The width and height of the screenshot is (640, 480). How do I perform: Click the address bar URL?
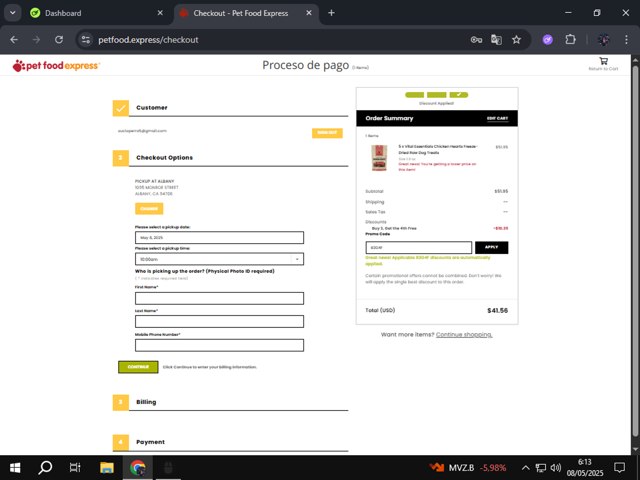(148, 40)
